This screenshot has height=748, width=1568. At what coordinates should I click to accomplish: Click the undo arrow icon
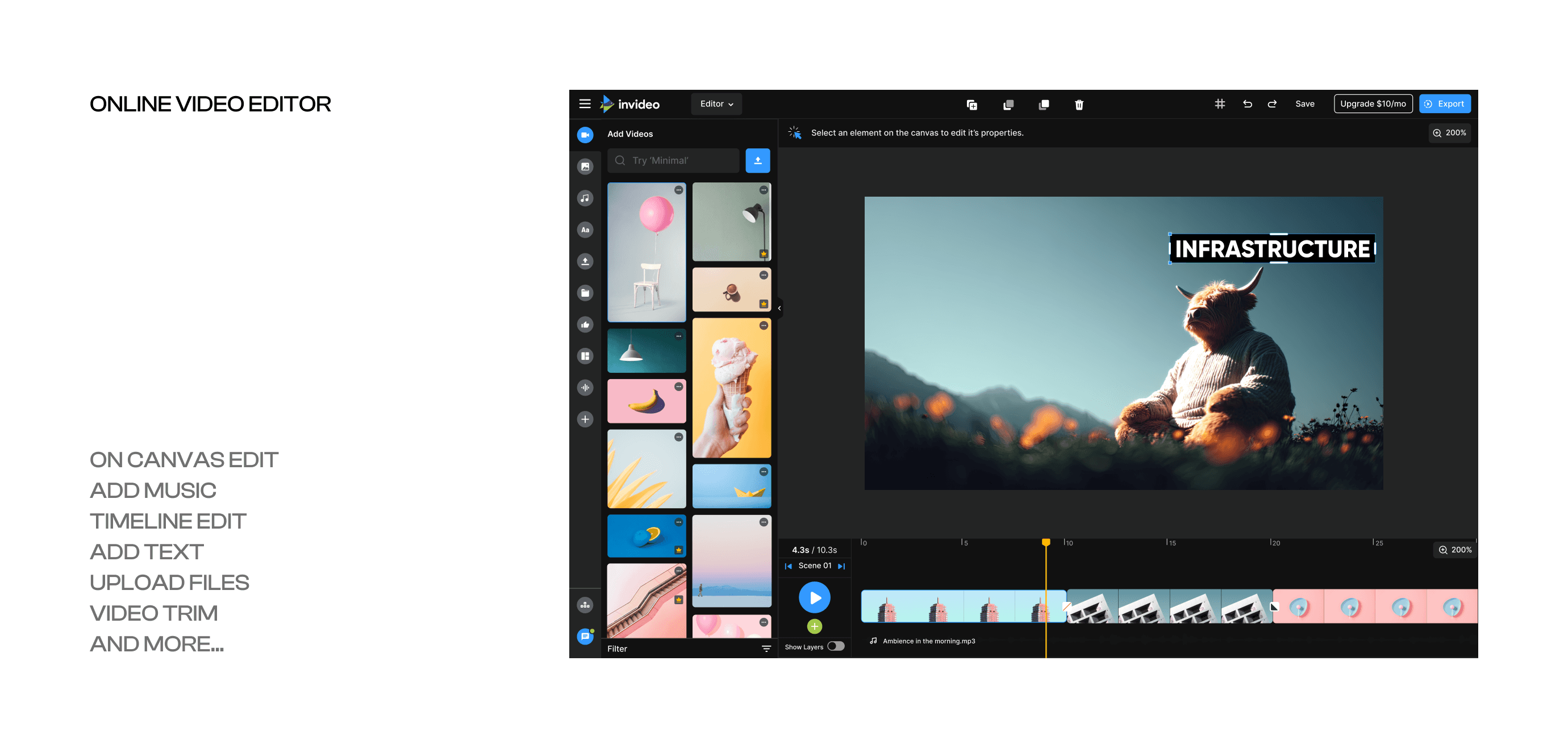coord(1247,104)
